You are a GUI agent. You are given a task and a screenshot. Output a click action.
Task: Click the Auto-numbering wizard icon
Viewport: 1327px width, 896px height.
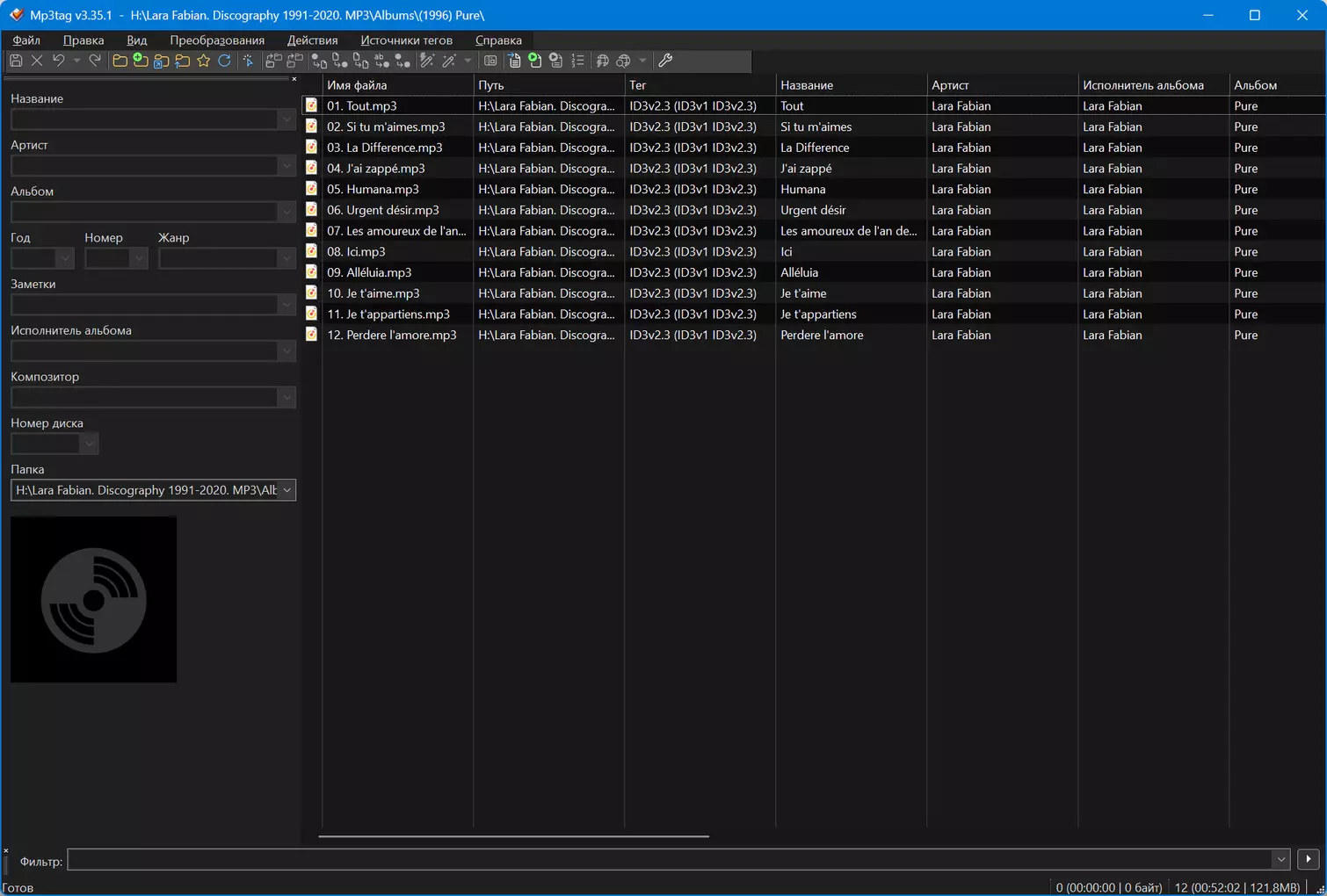577,61
